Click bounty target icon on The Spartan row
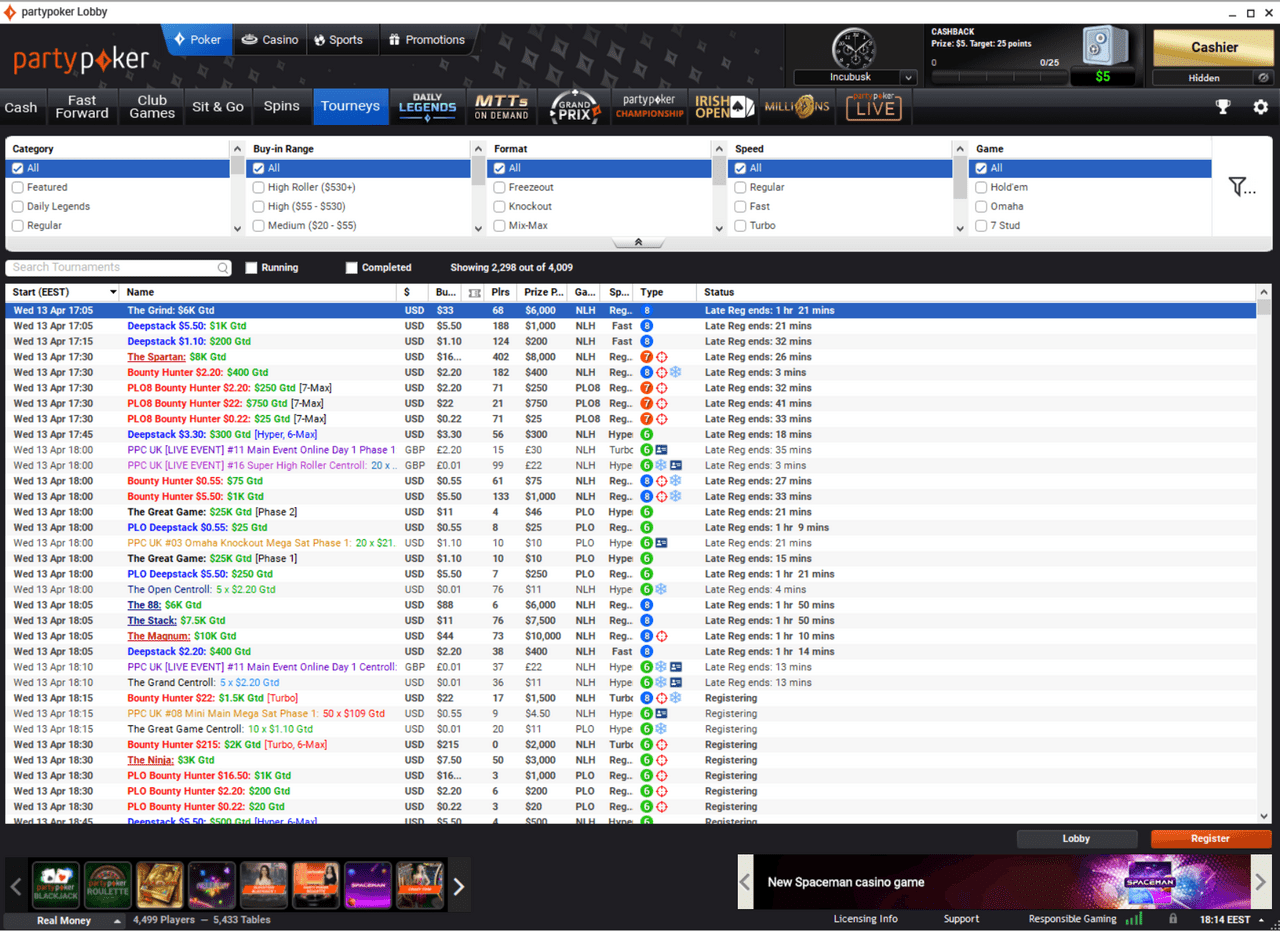 (x=661, y=357)
